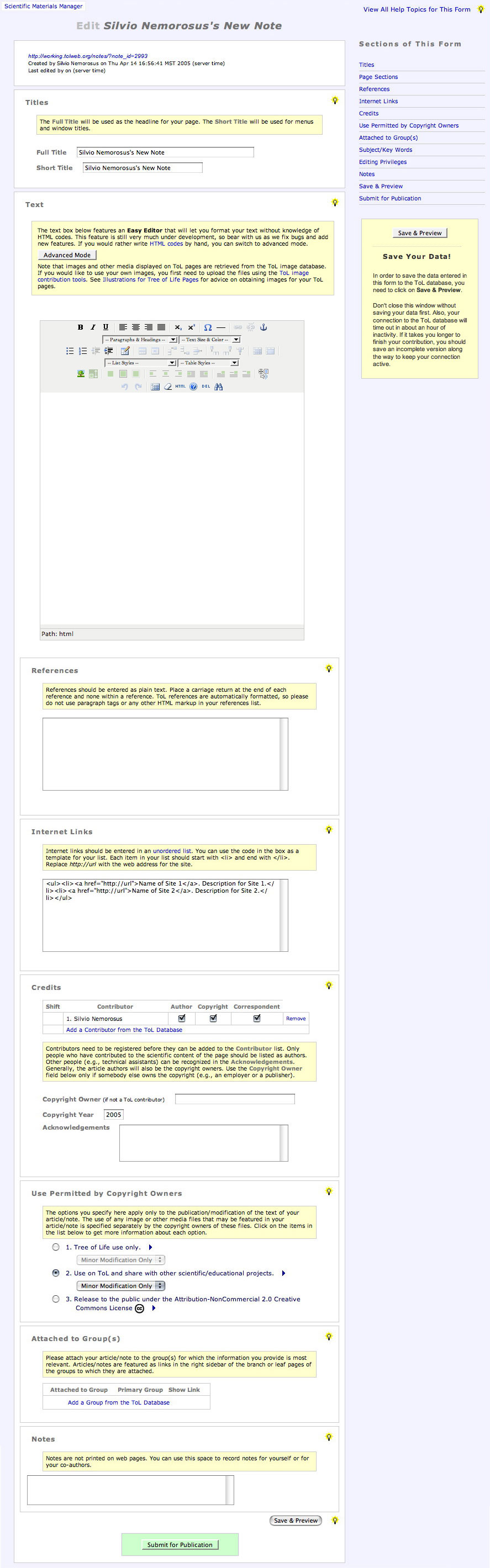Click the anchor icon in the editor
This screenshot has height=1568, width=490.
[264, 327]
